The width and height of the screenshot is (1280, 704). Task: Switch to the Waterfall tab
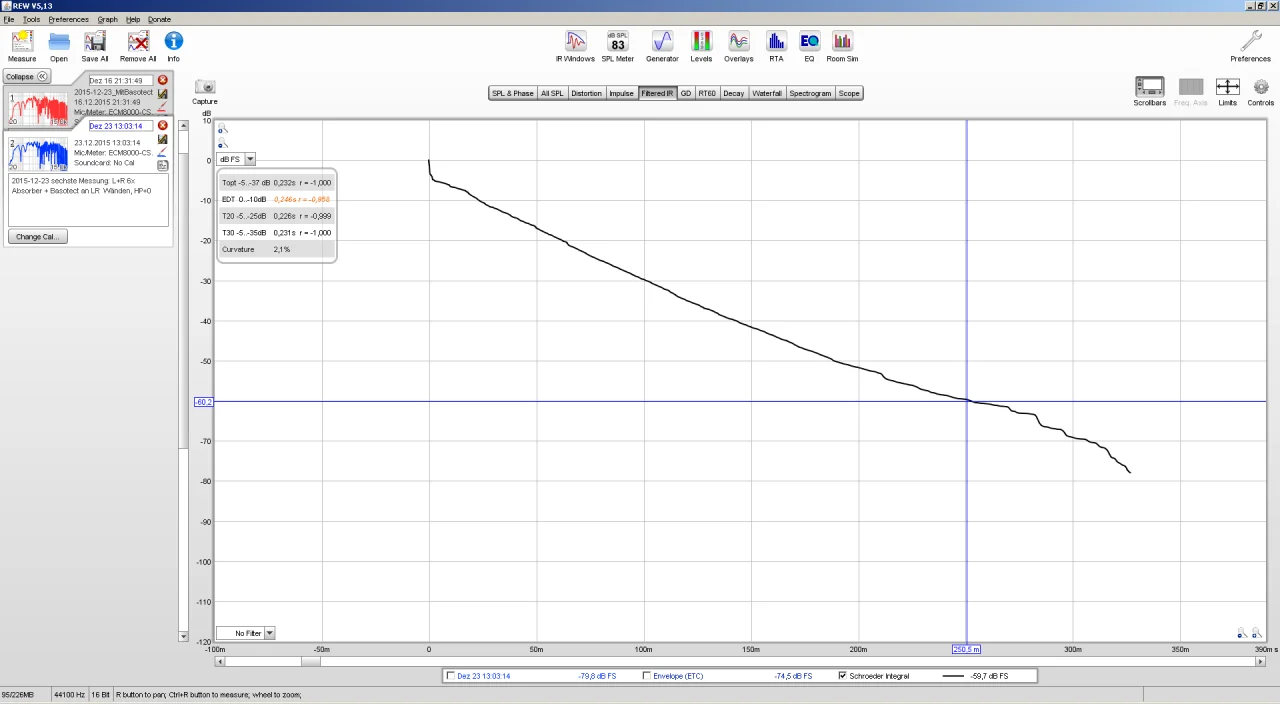click(767, 93)
